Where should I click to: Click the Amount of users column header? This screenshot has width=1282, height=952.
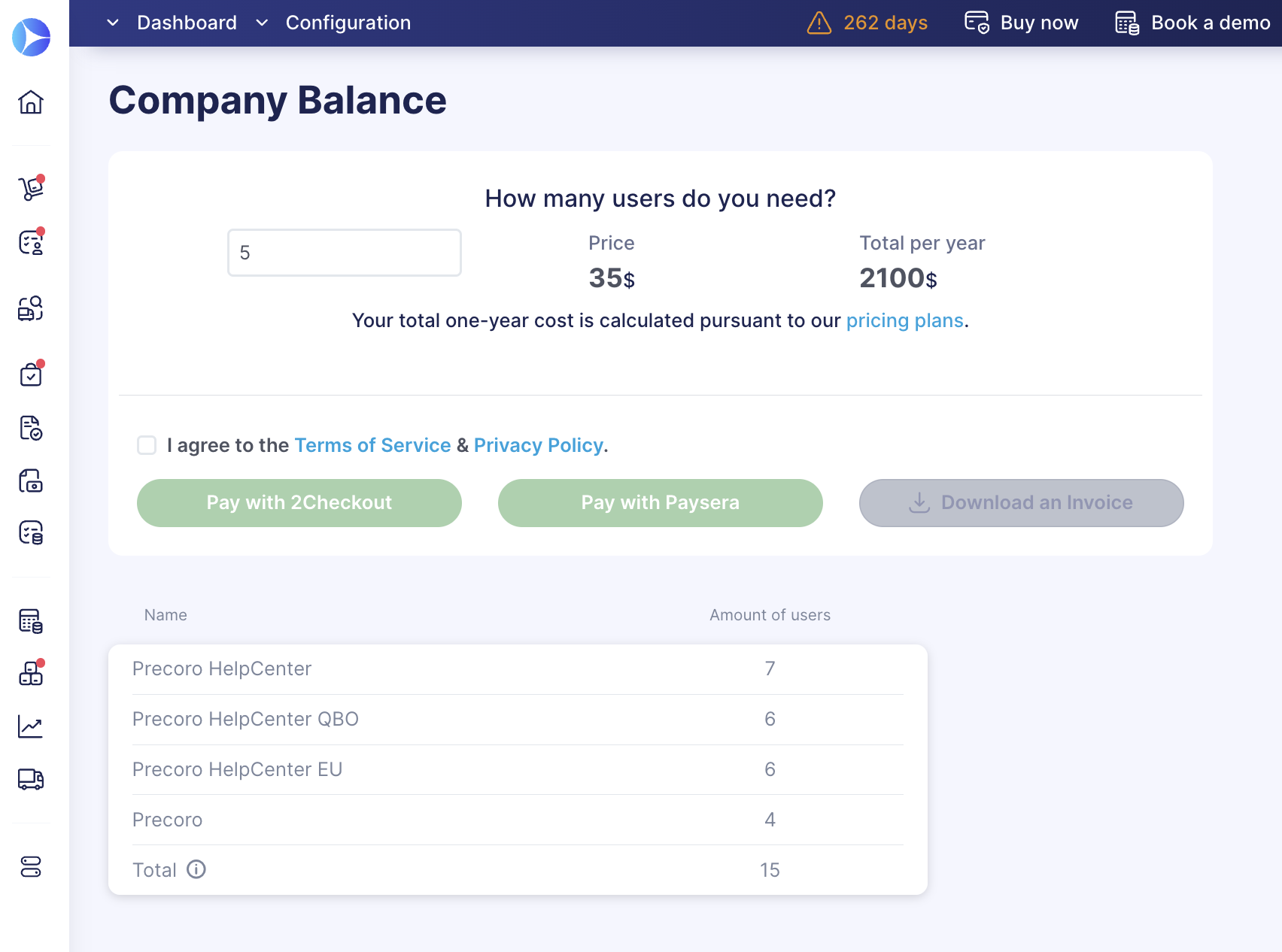point(770,615)
